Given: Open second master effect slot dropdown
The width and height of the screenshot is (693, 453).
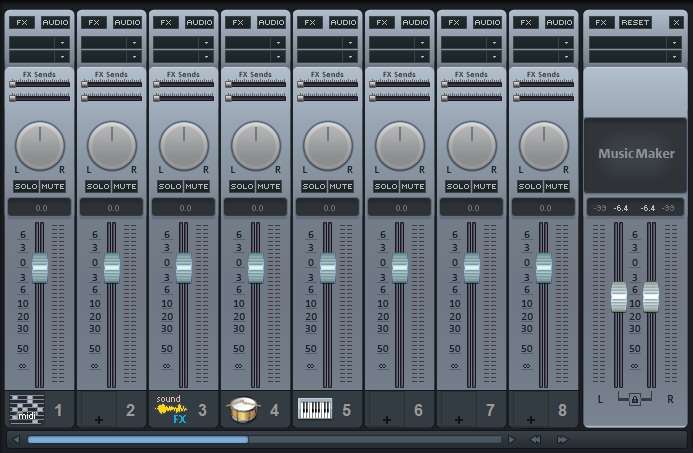Looking at the screenshot, I should click(x=674, y=57).
